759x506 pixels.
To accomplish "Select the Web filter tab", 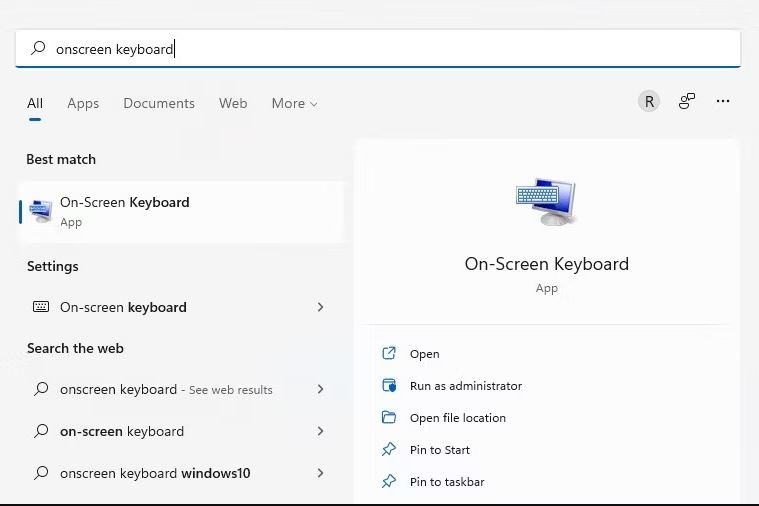I will 233,103.
